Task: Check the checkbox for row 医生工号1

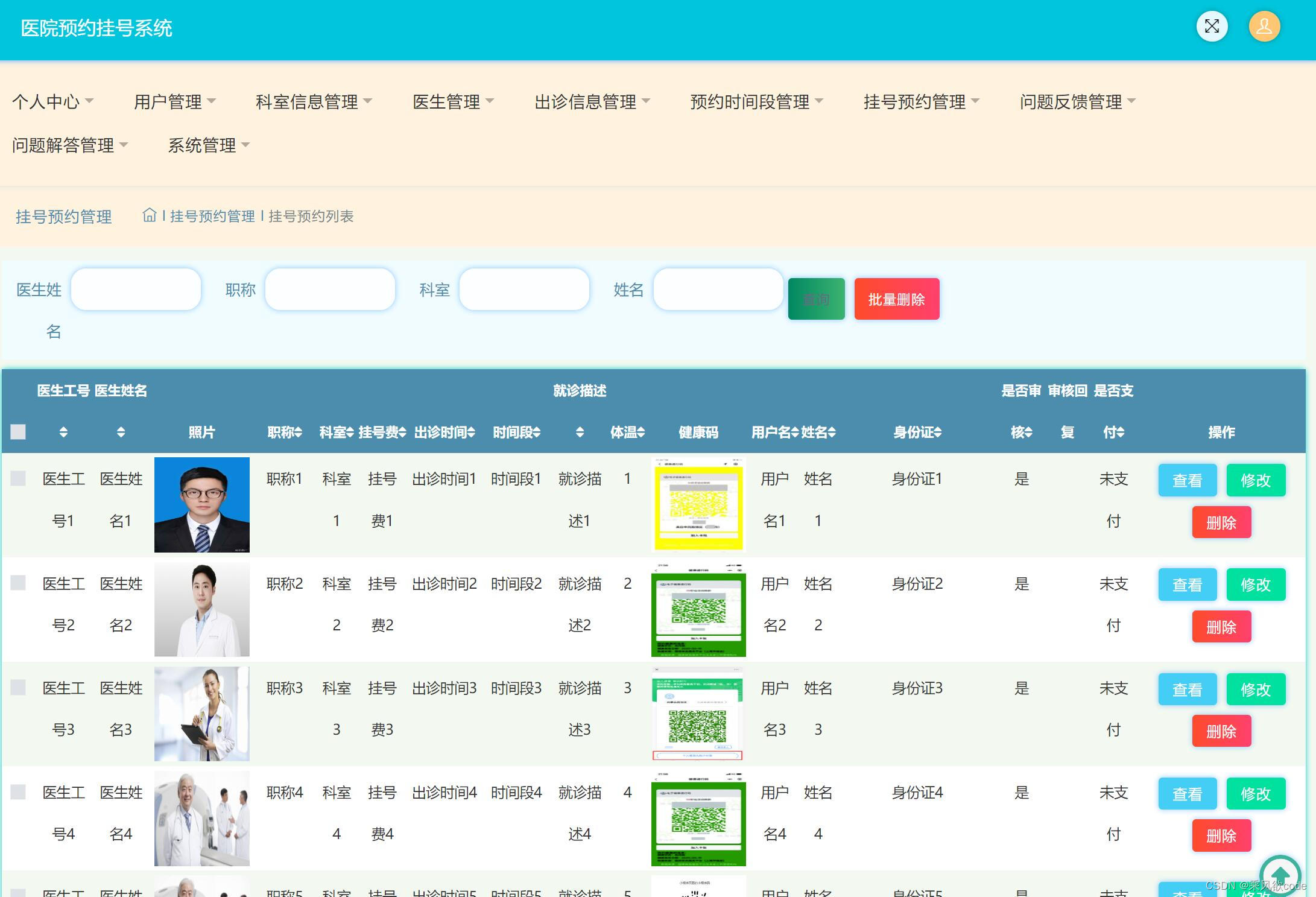Action: 18,478
